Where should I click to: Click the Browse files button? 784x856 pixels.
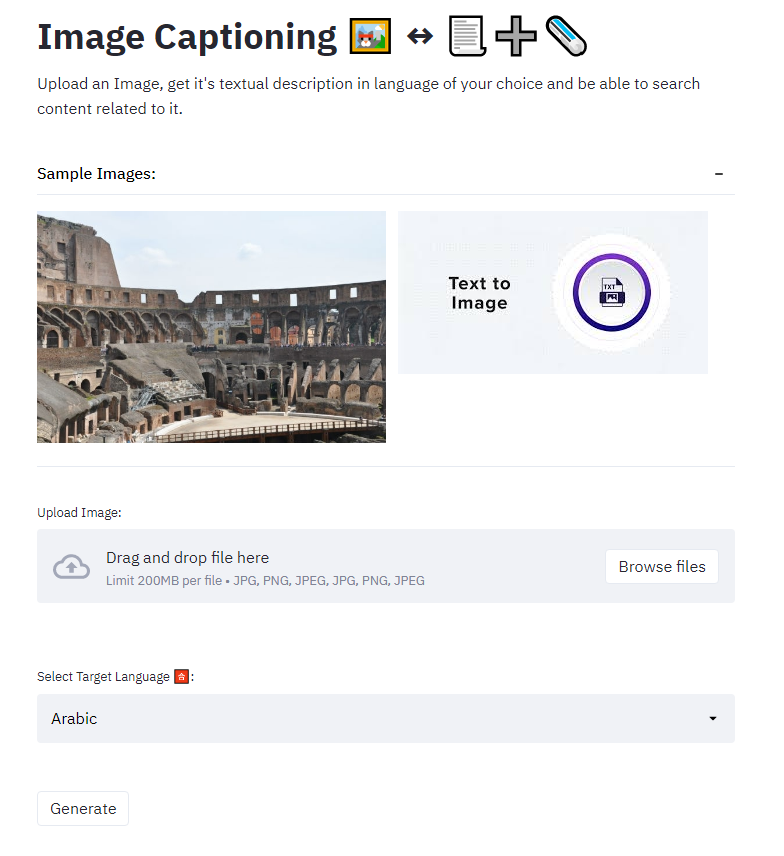tap(662, 567)
